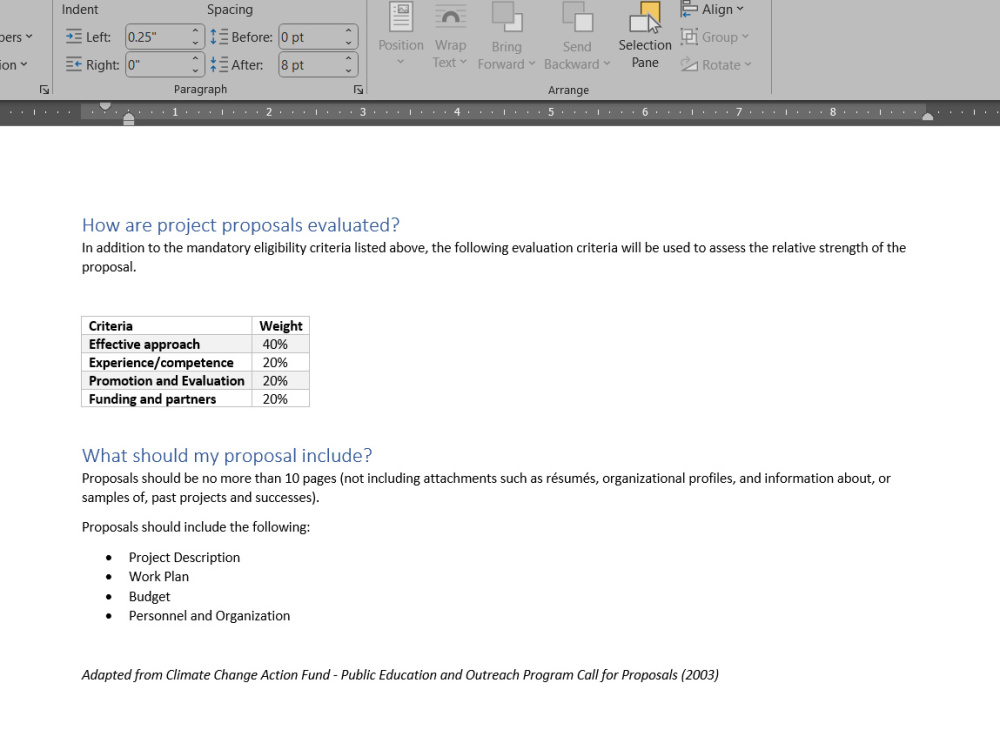
Task: Click inside the Left indent field showing 0.25"
Action: point(152,37)
